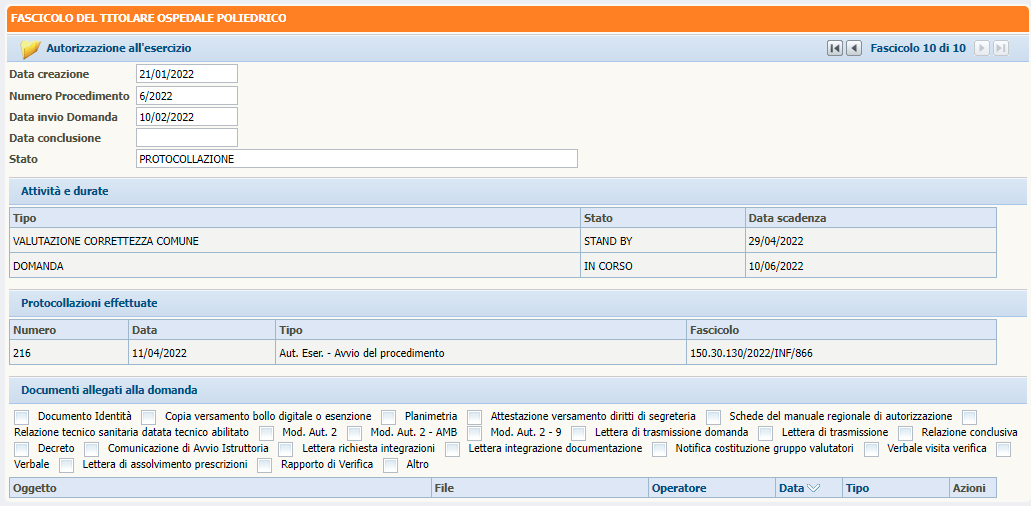
Task: Click the yellow folder icon beside Autorizzazione all'esercizio
Action: (30, 49)
